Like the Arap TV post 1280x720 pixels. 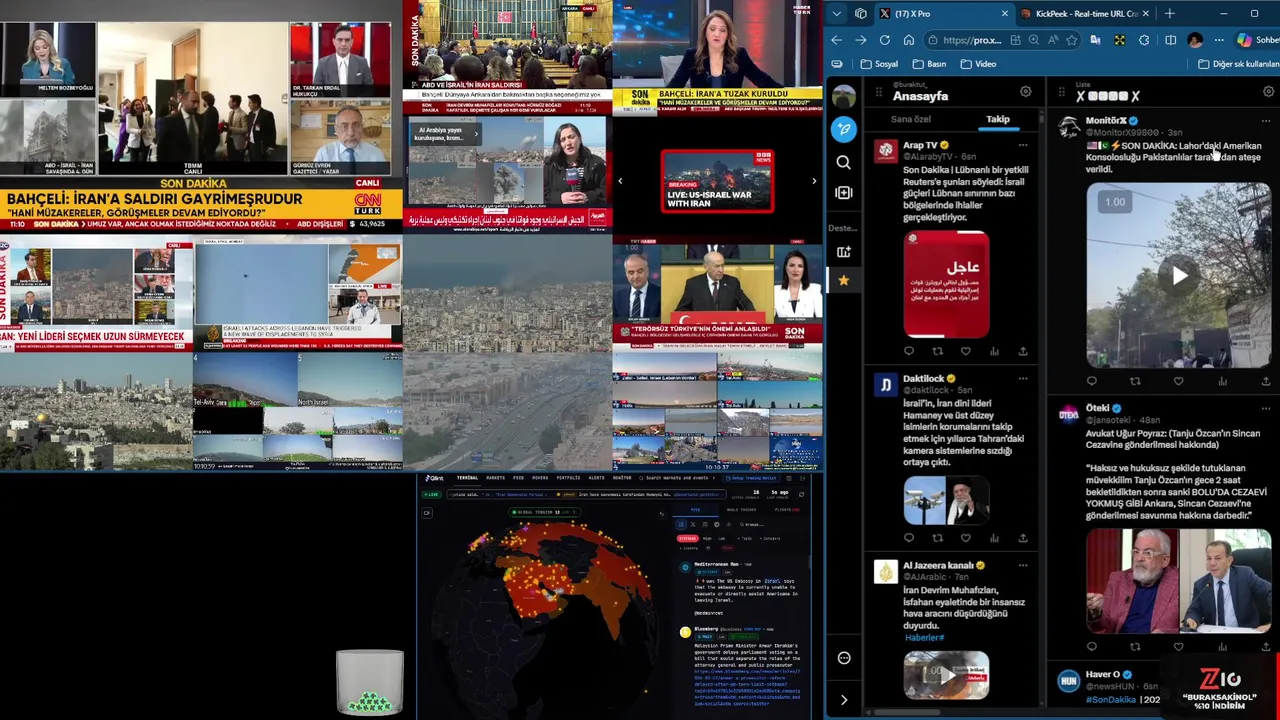coord(966,351)
